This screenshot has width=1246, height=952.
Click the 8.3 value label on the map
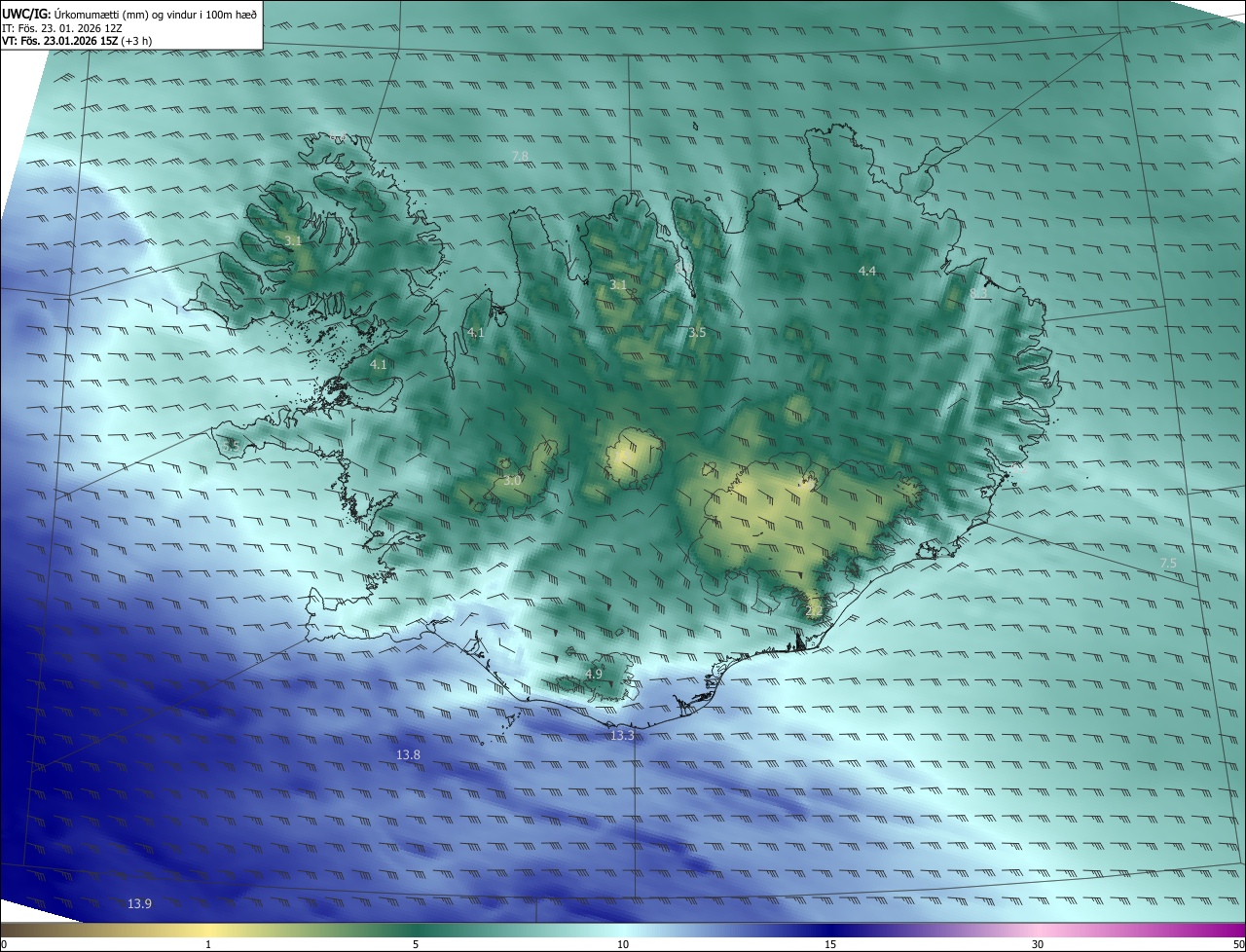(978, 292)
